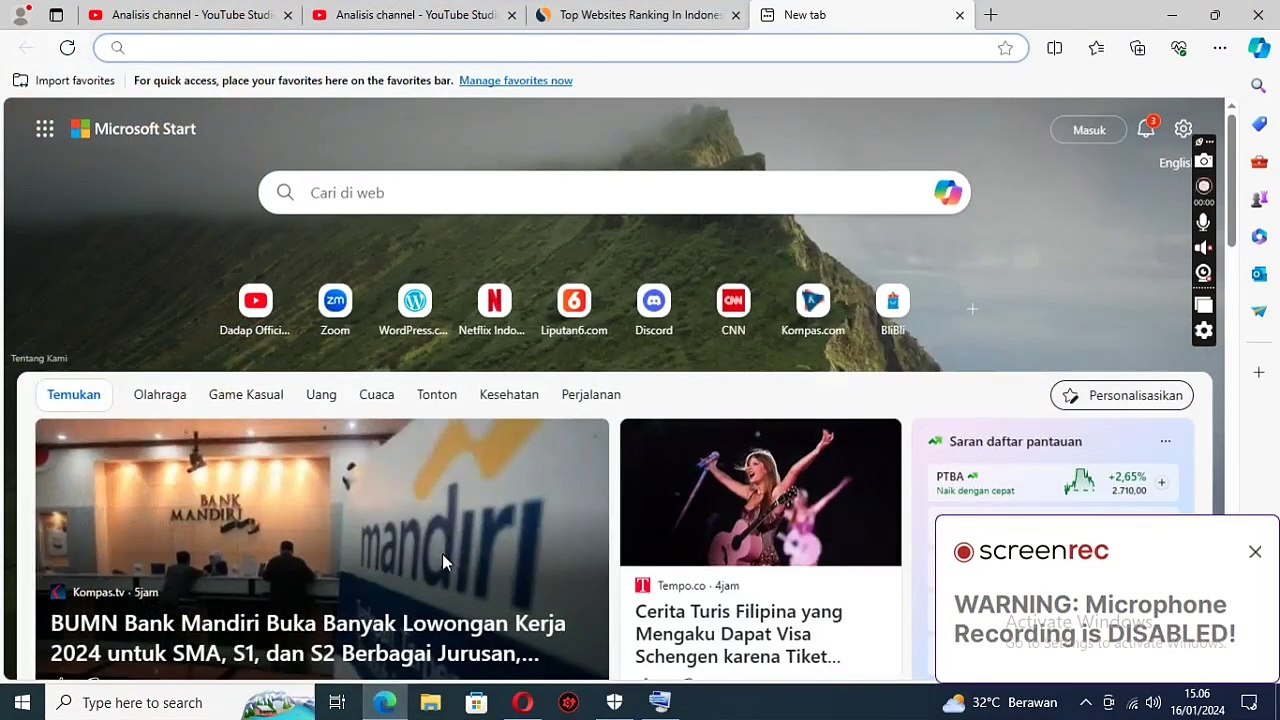Open Microsoft Start page settings gear
The width and height of the screenshot is (1280, 720).
pos(1183,129)
